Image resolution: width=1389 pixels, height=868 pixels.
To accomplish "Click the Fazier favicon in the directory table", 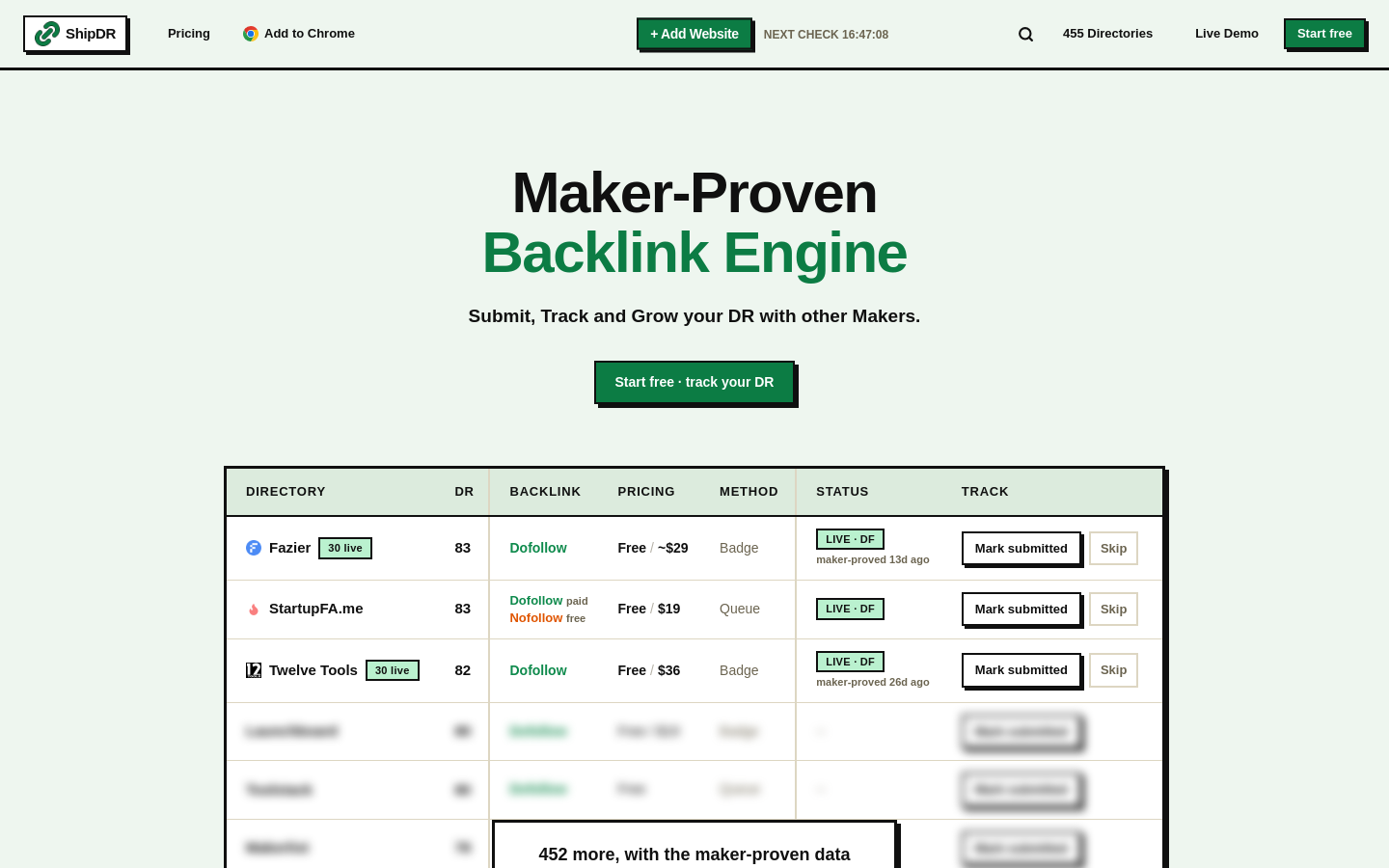I will tap(254, 548).
